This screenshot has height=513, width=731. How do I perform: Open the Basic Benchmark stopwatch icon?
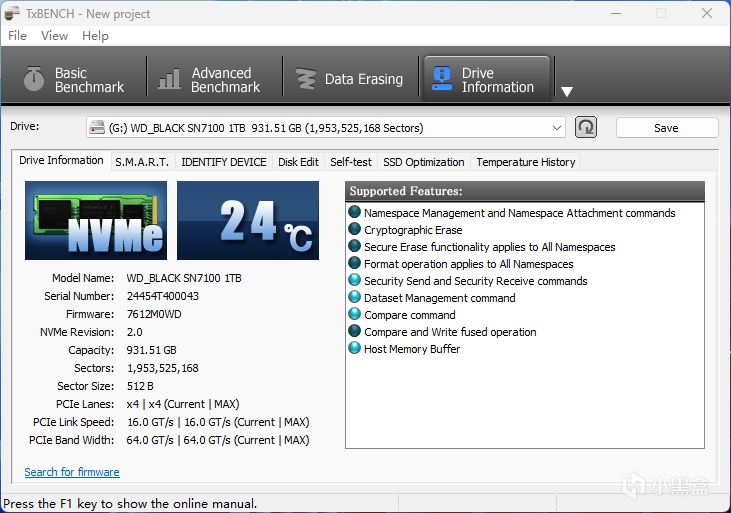click(x=34, y=79)
